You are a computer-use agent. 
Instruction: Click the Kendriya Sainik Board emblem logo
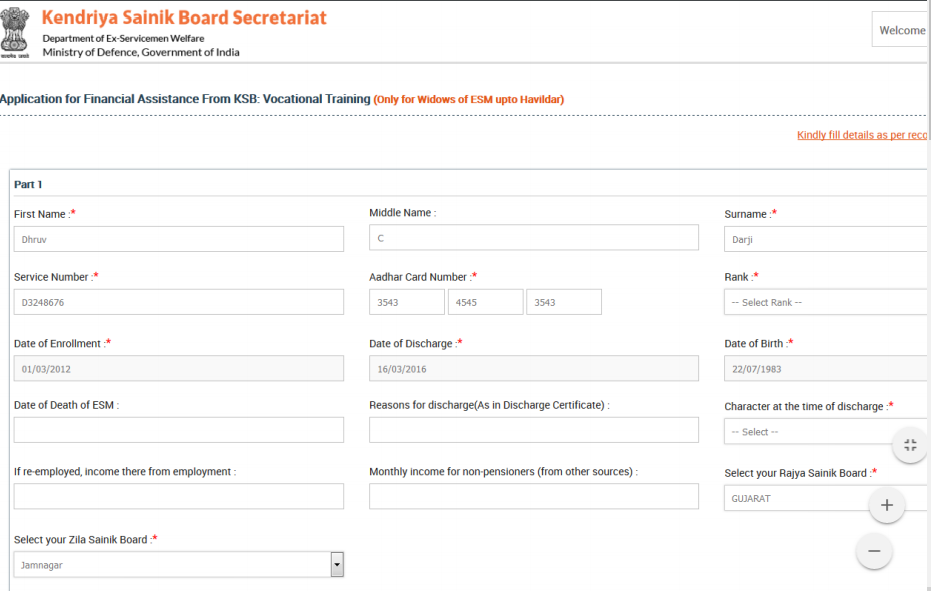[16, 32]
